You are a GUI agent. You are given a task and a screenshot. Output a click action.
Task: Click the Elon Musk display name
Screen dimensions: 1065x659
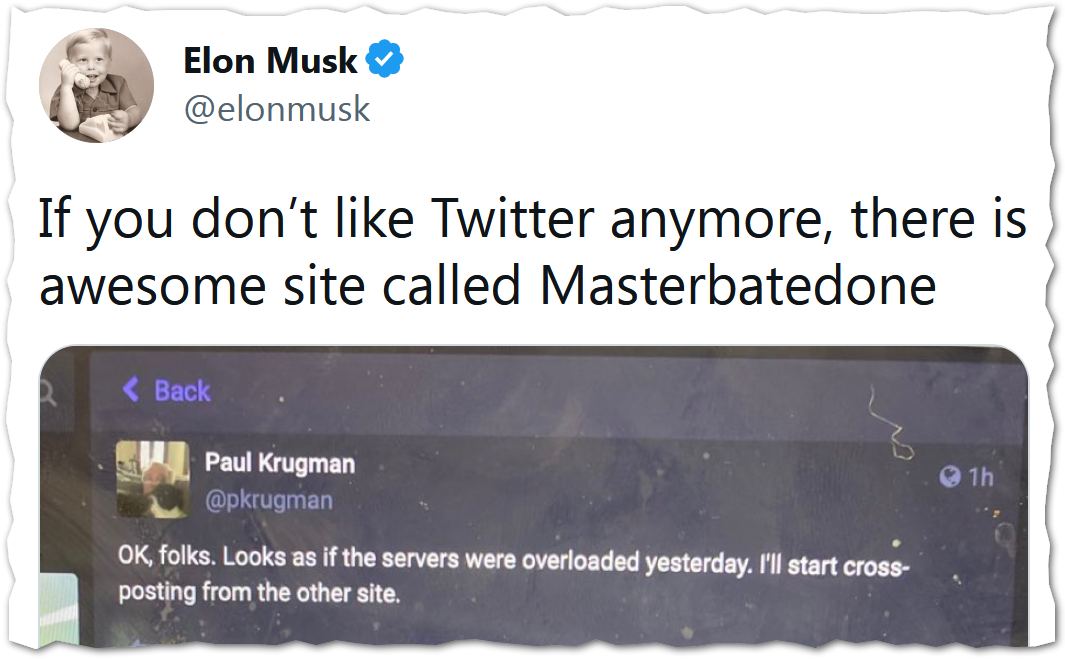pos(270,62)
